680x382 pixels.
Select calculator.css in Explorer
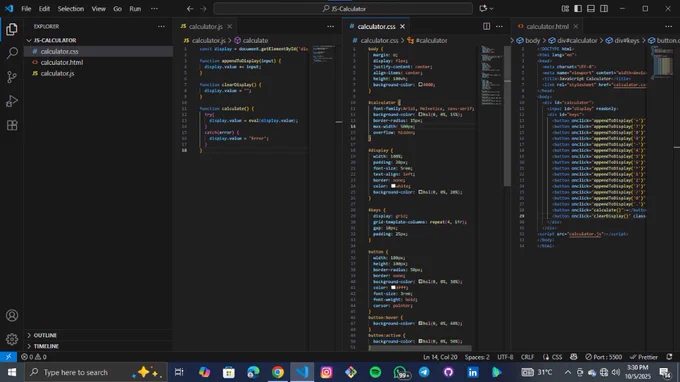tap(98, 51)
